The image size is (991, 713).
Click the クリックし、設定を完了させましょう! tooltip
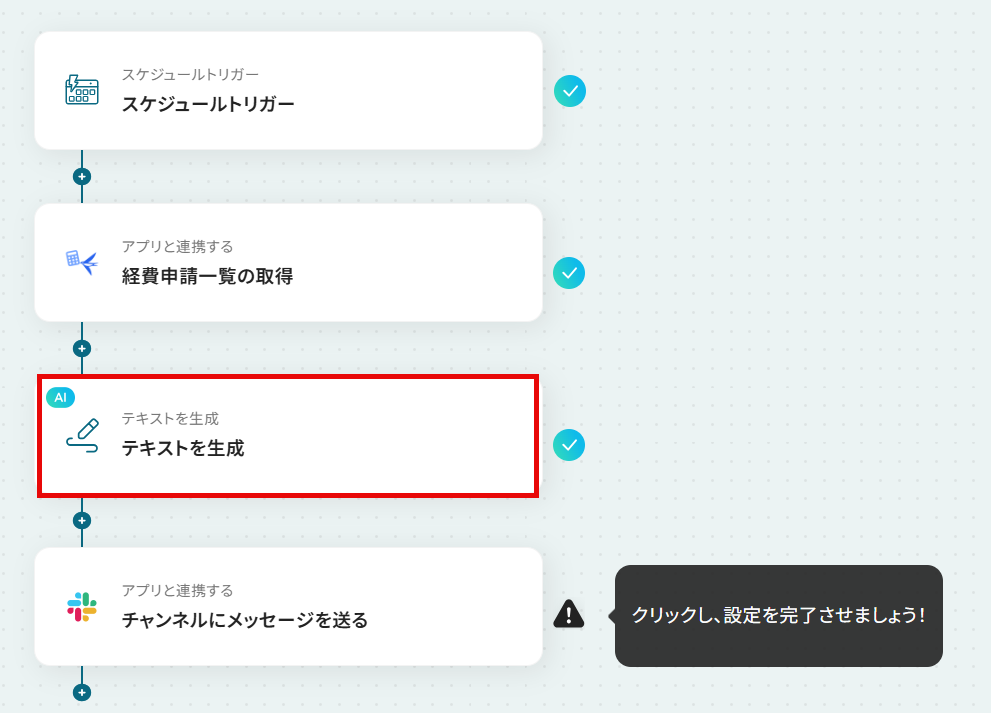(779, 616)
